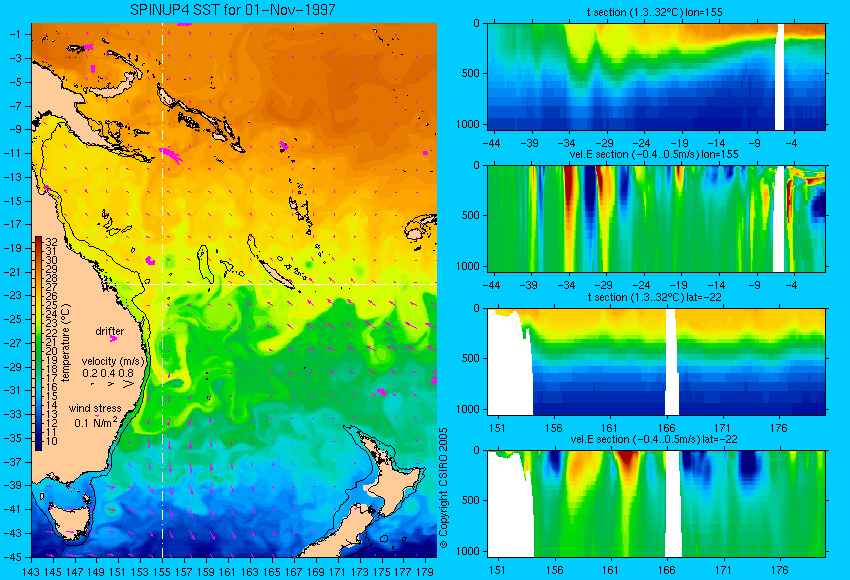
Task: Open the vel.E section lon=155 plot
Action: (656, 218)
